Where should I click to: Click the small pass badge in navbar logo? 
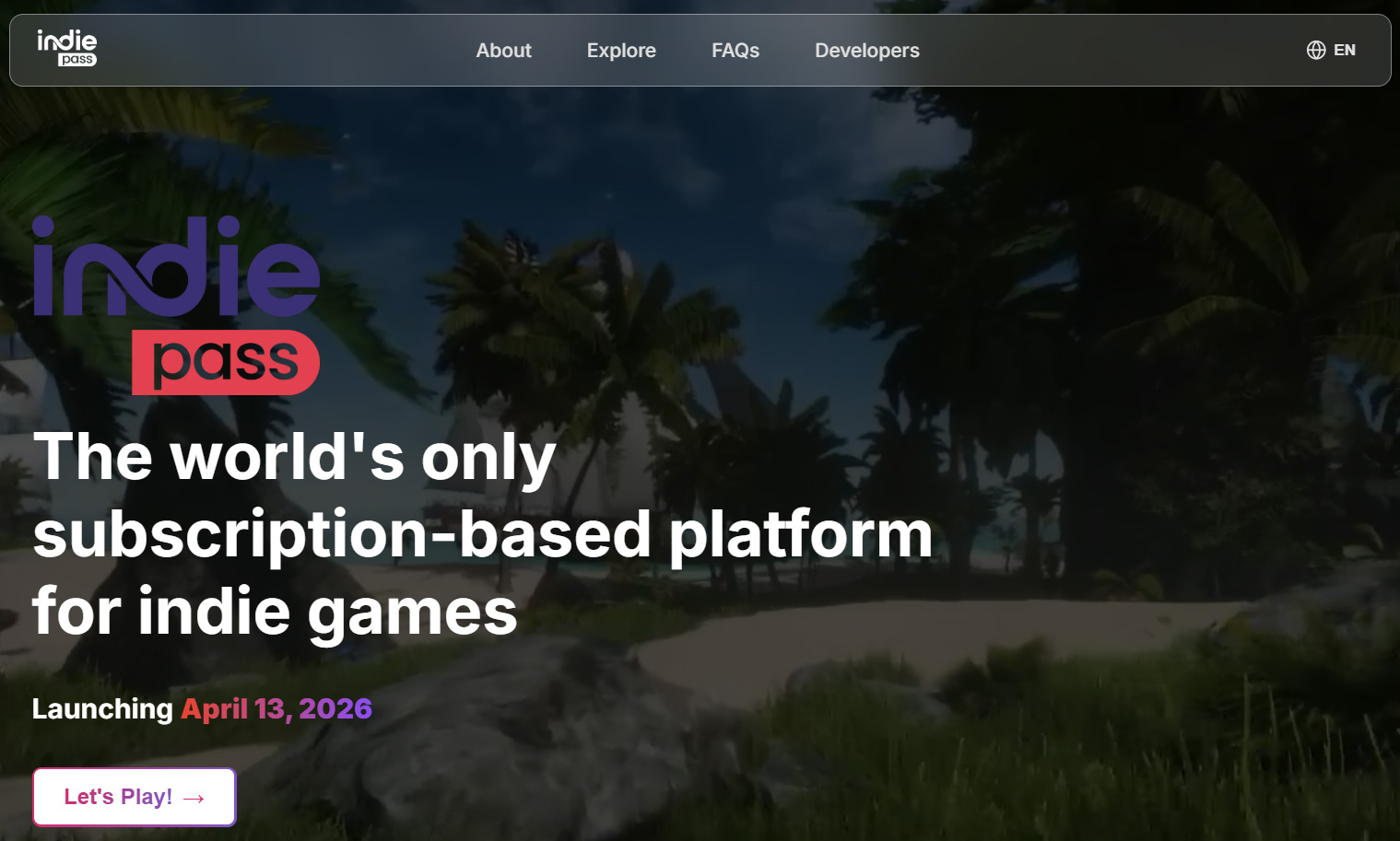pyautogui.click(x=77, y=60)
